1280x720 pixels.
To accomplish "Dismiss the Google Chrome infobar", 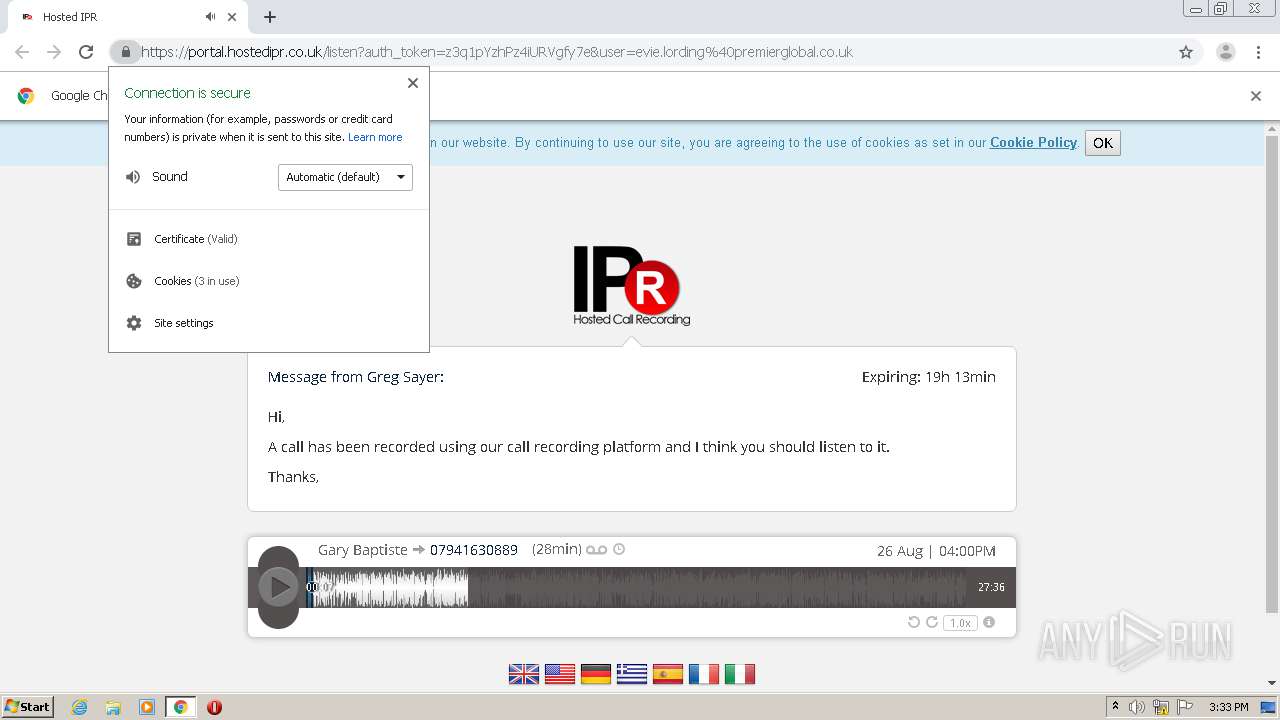I will pos(1256,96).
